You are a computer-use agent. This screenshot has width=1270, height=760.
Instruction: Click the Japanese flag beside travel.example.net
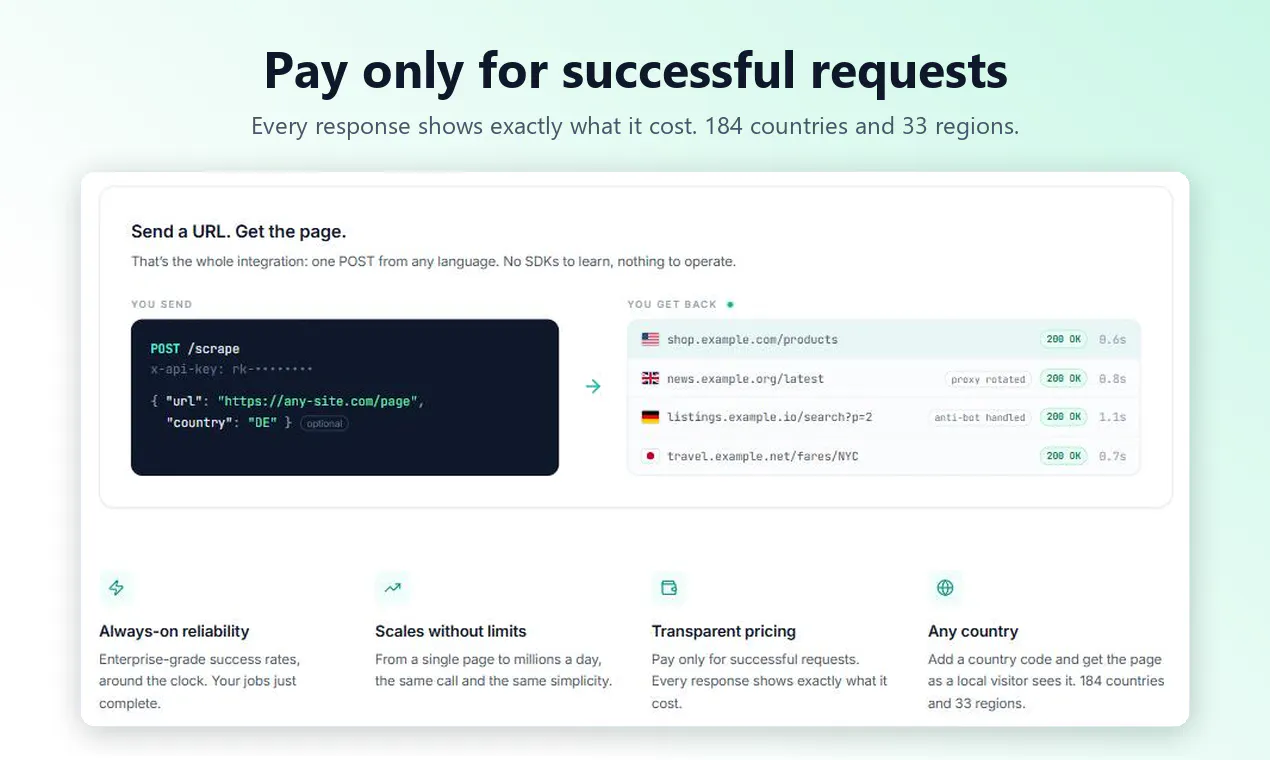tap(650, 456)
